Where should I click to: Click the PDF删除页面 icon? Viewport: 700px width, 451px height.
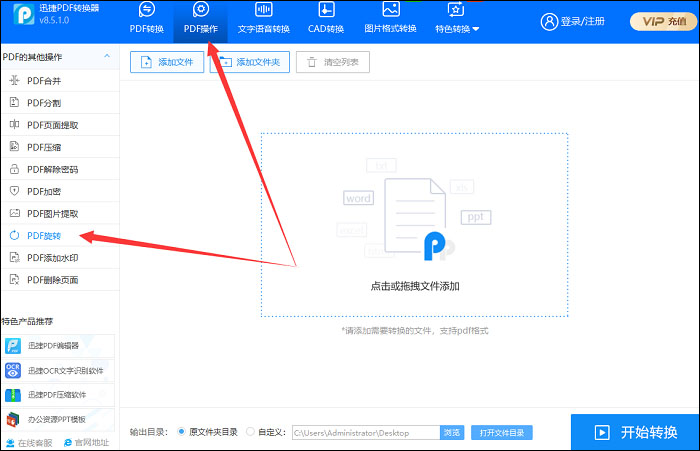[x=14, y=280]
